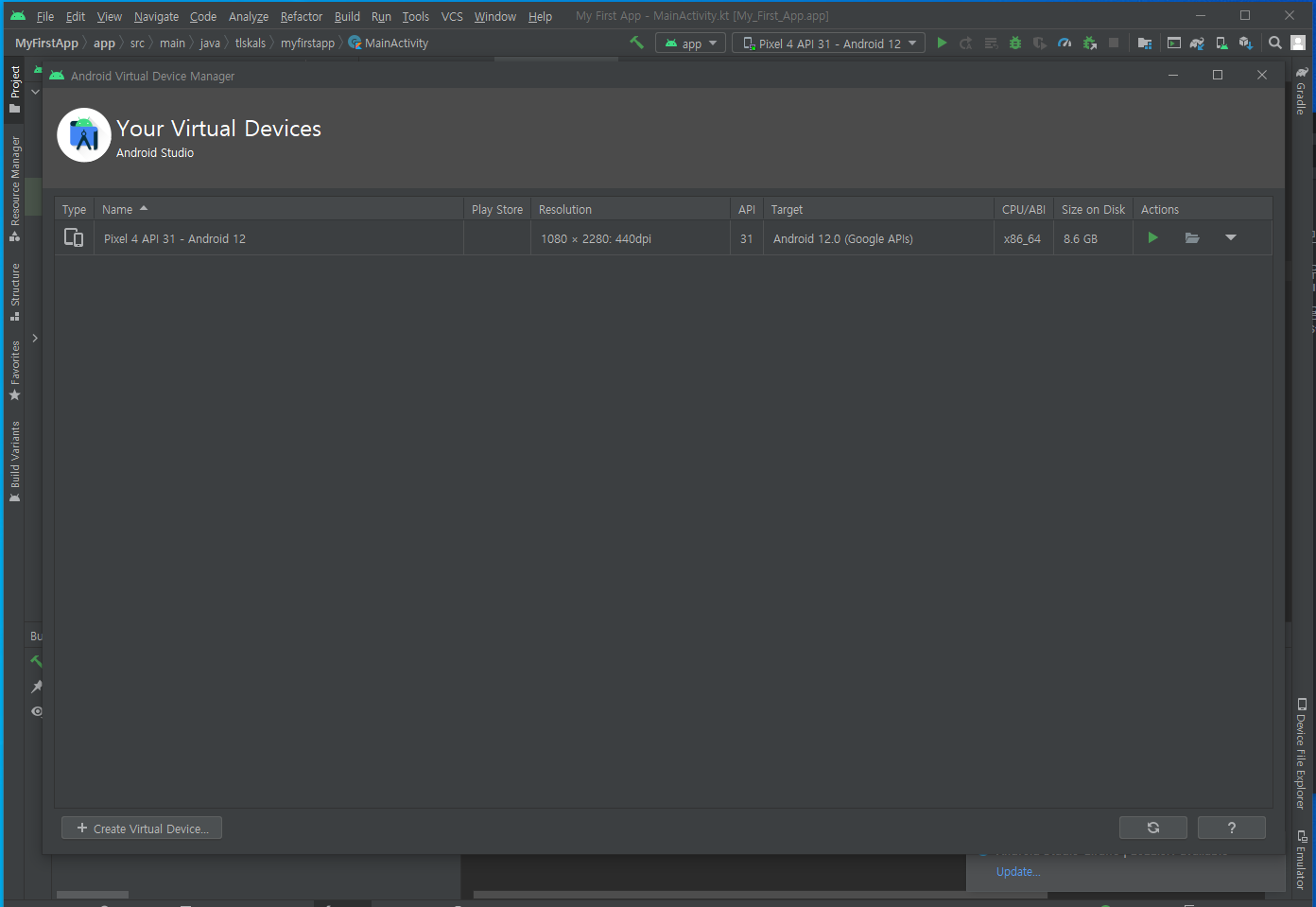Click Create Virtual Device button
Screen dimensions: 1316x907
142,828
